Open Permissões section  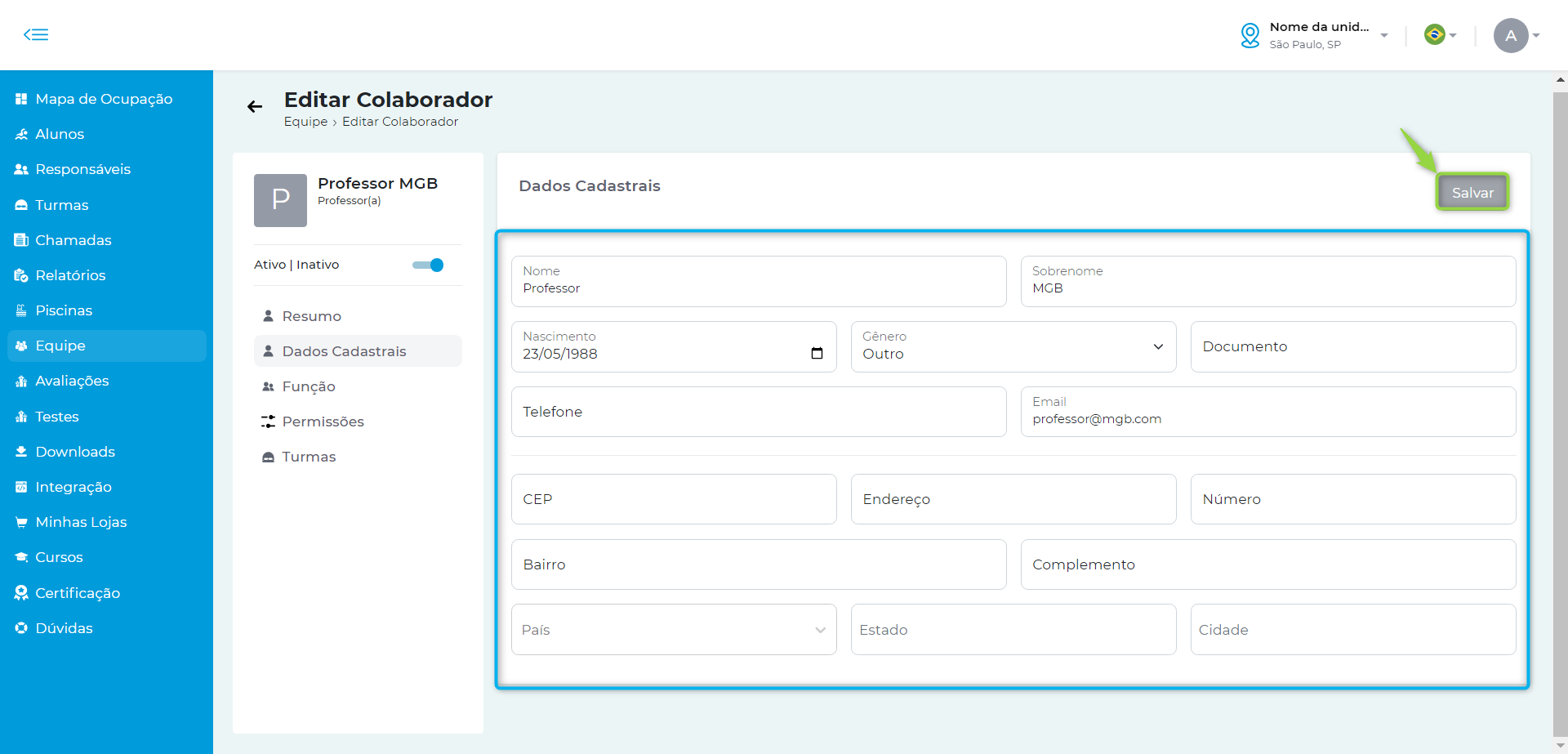pyautogui.click(x=358, y=422)
